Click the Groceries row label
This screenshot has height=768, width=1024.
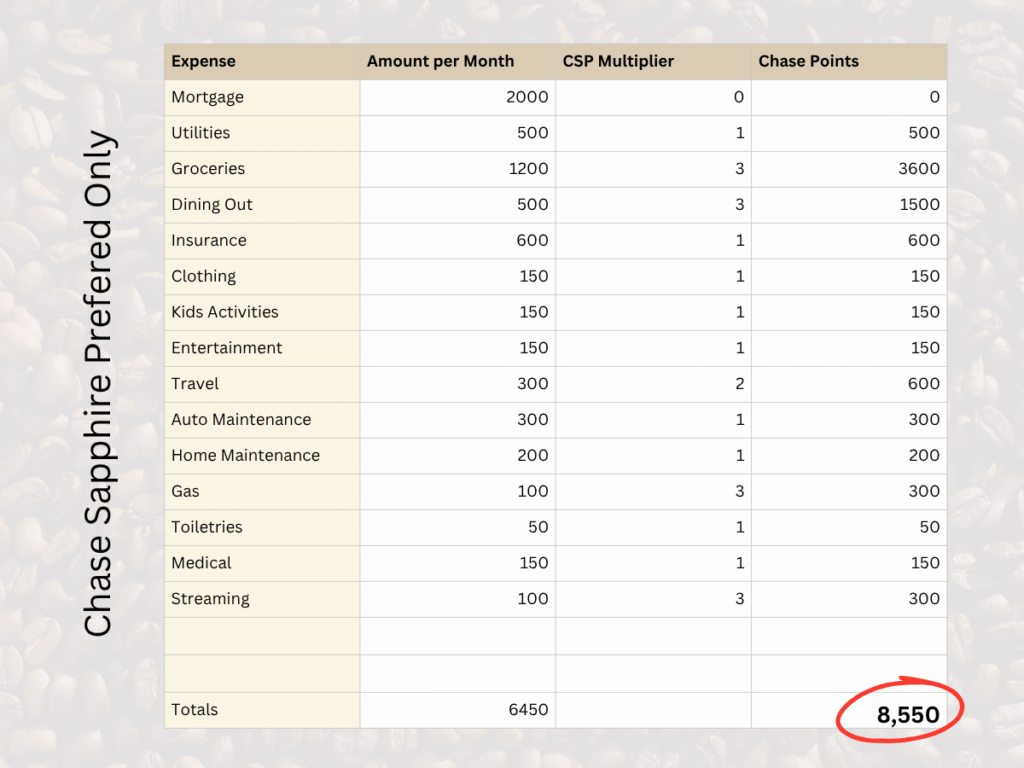click(208, 169)
